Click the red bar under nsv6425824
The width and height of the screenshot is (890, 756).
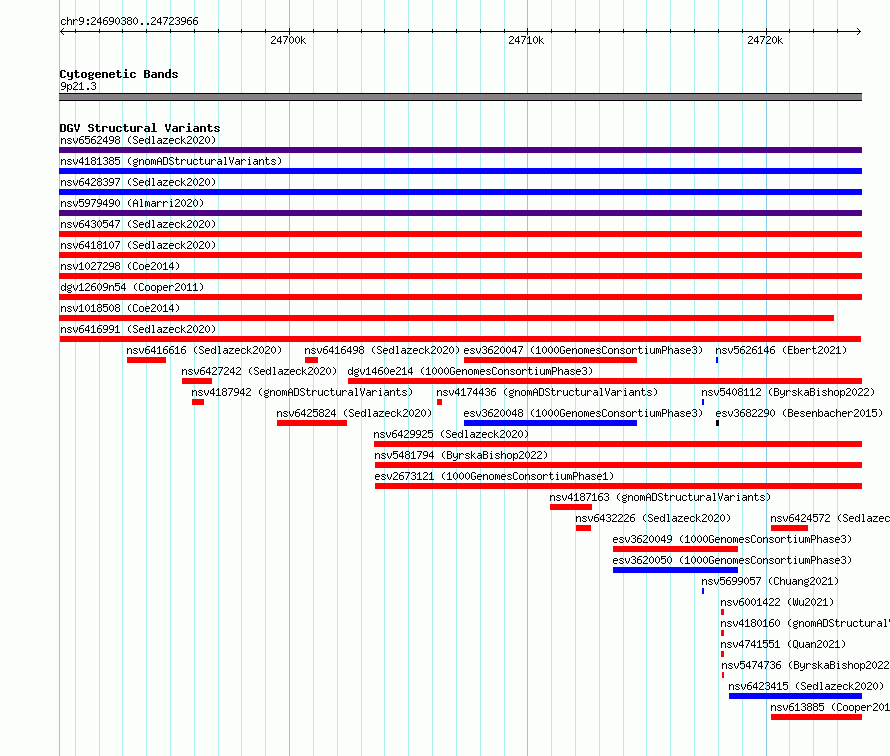312,423
